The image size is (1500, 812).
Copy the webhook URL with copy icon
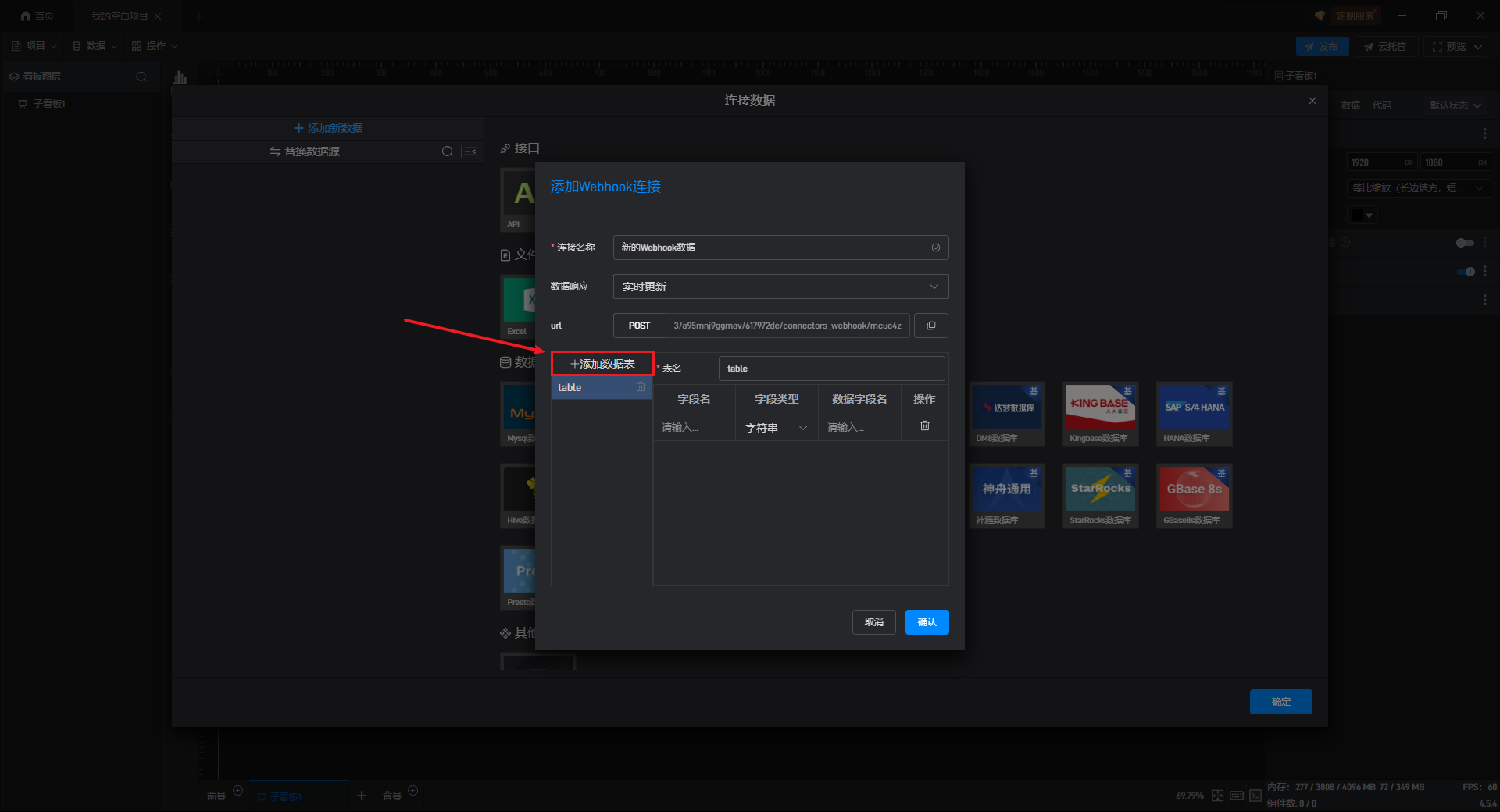[x=930, y=326]
